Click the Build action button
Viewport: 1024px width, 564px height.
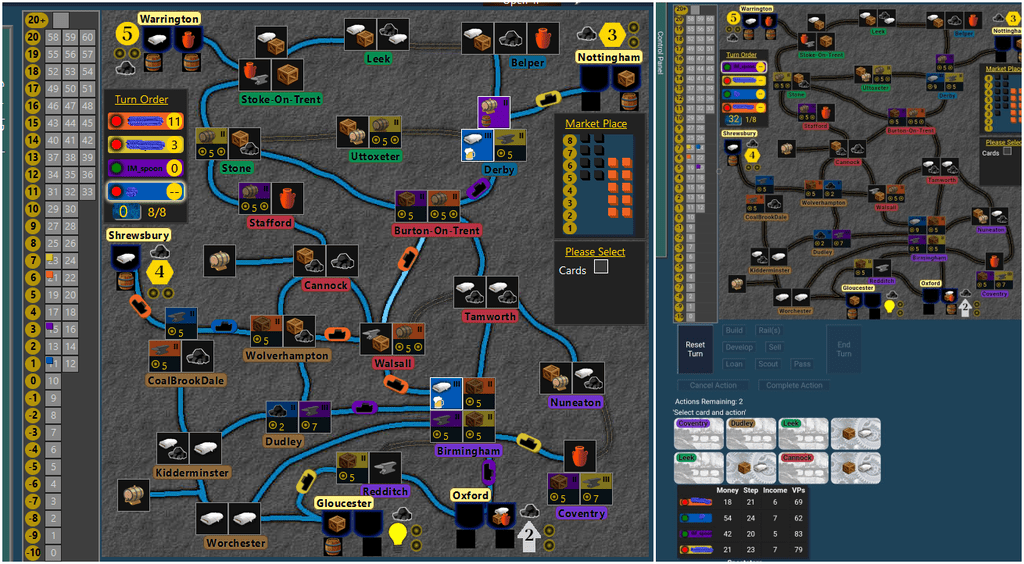734,330
